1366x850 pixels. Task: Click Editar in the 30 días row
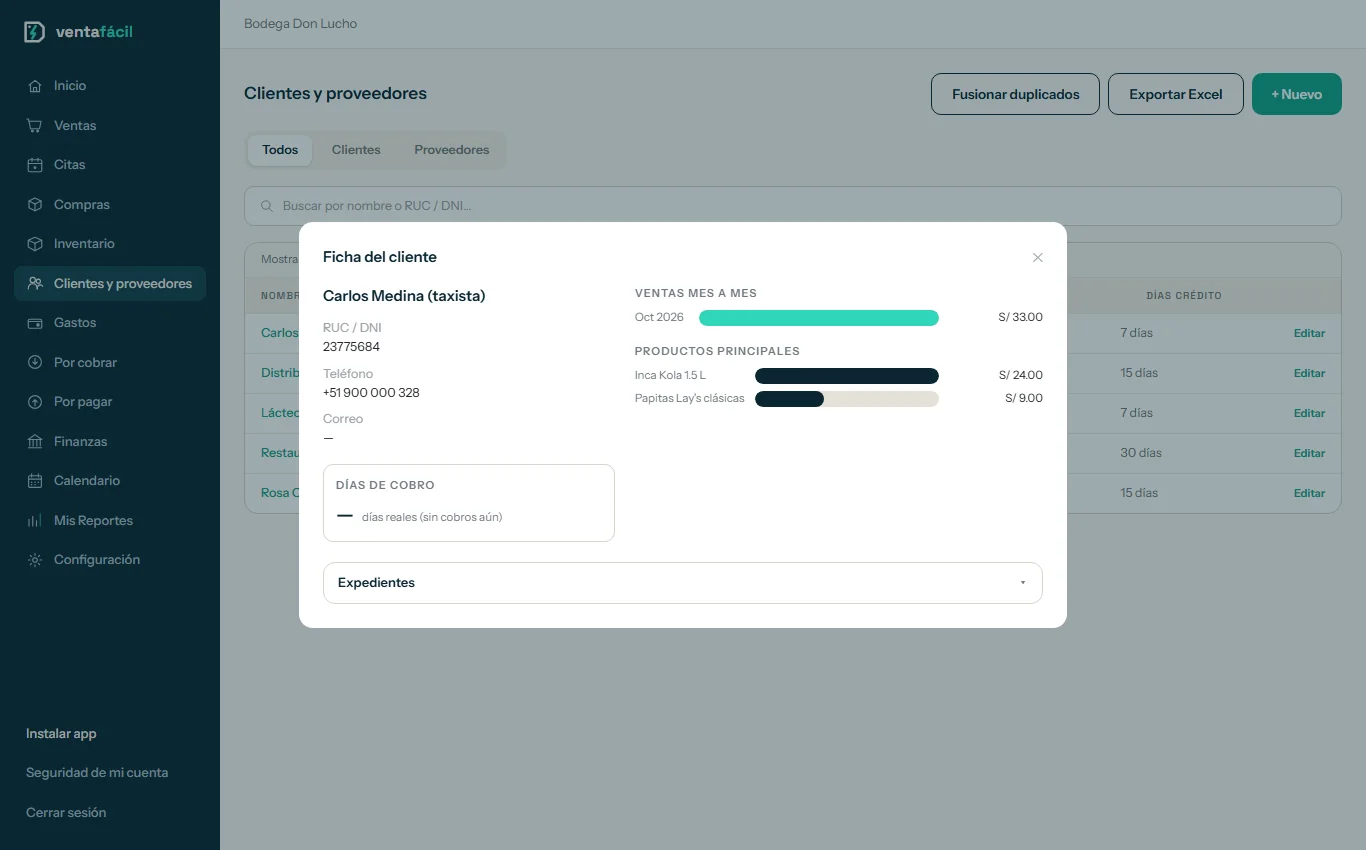coord(1309,453)
